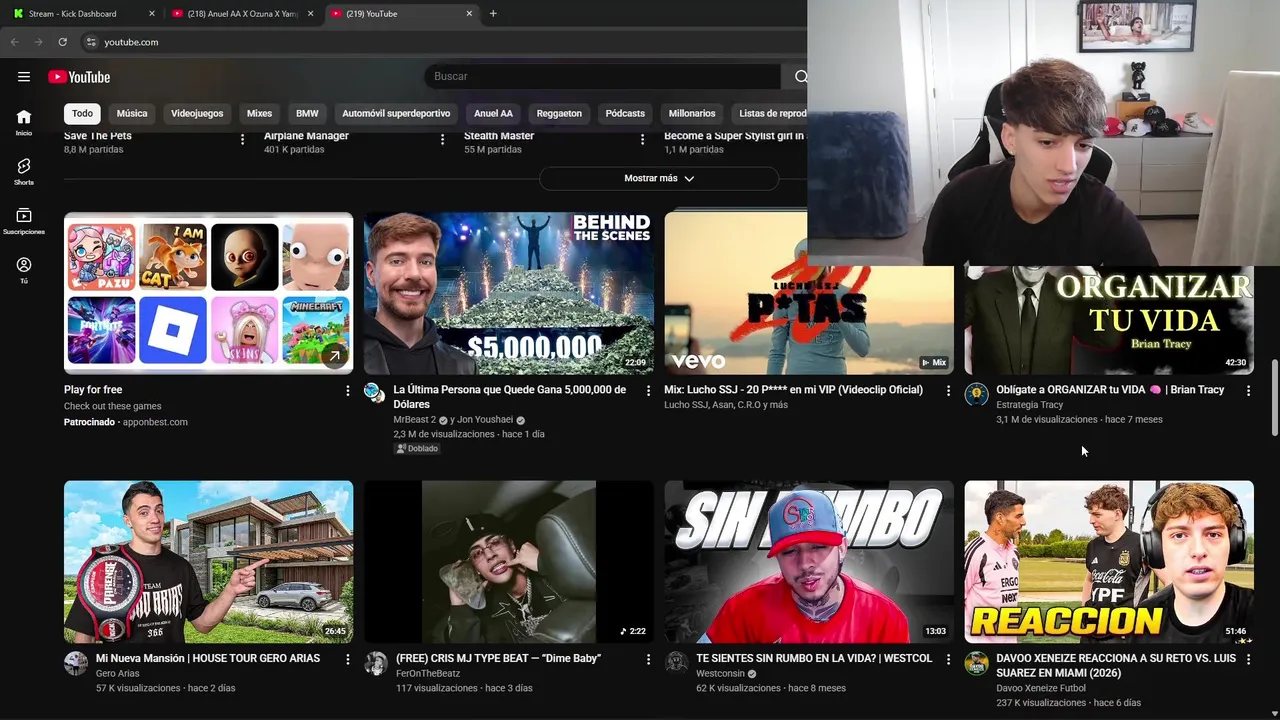Viewport: 1280px width, 720px height.
Task: Open the Tú profile section
Action: tap(24, 270)
